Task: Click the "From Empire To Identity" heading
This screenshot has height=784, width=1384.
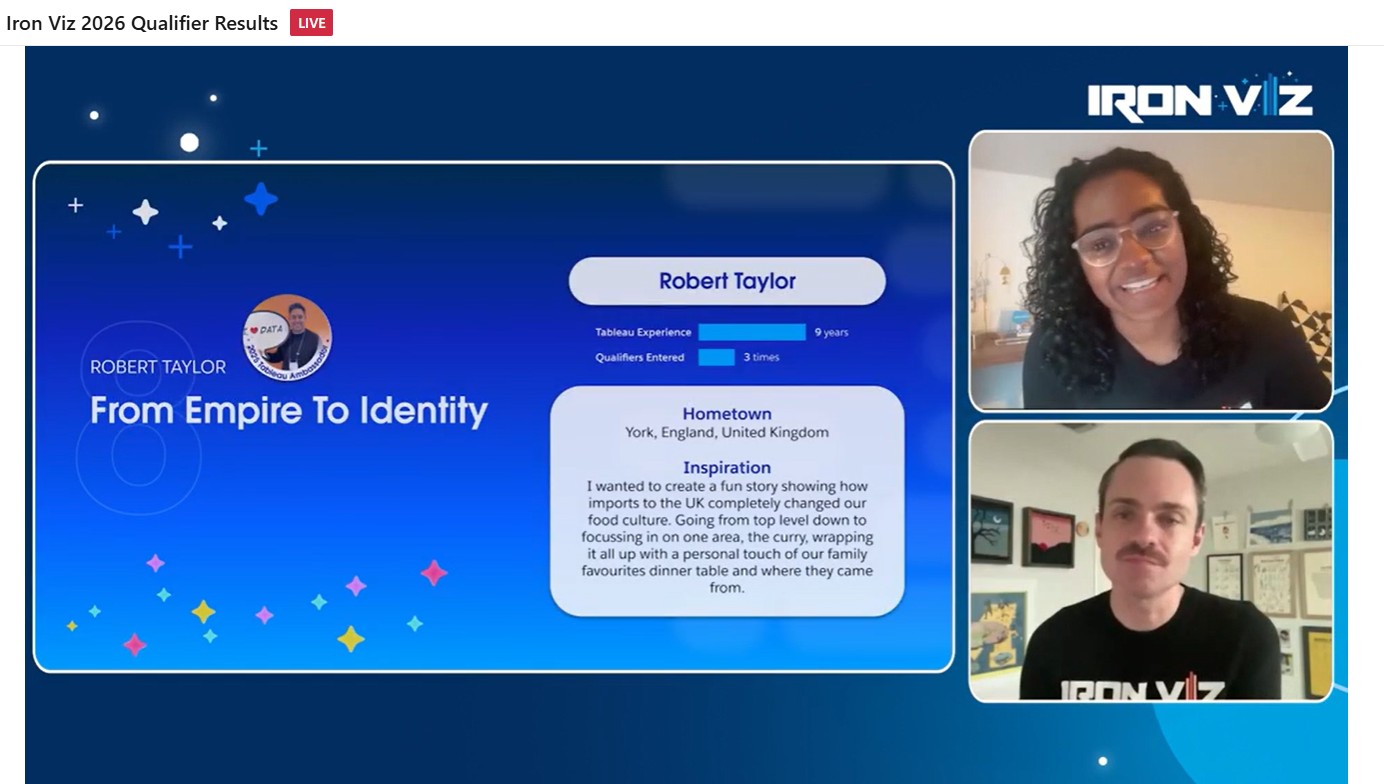Action: click(289, 411)
